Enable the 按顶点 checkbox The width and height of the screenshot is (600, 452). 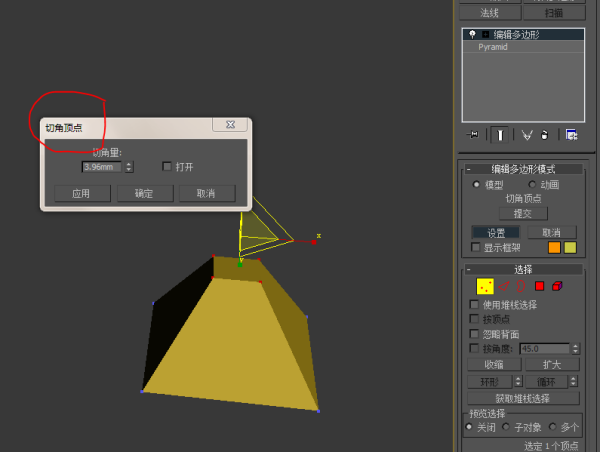coord(474,319)
